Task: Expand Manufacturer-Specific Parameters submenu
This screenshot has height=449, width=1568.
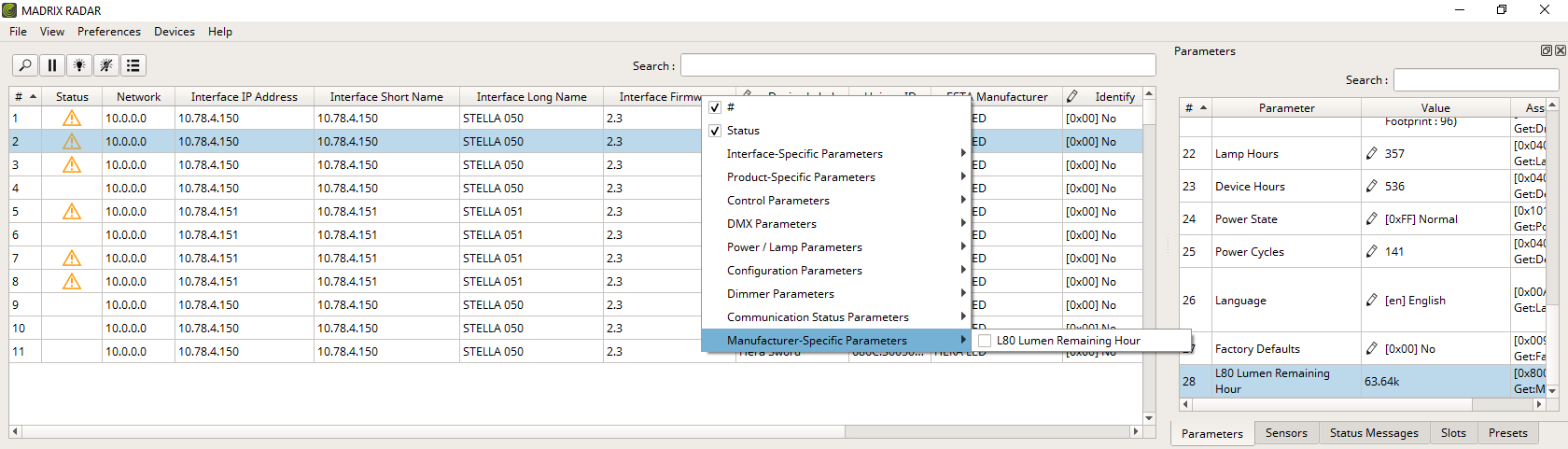Action: click(x=836, y=341)
